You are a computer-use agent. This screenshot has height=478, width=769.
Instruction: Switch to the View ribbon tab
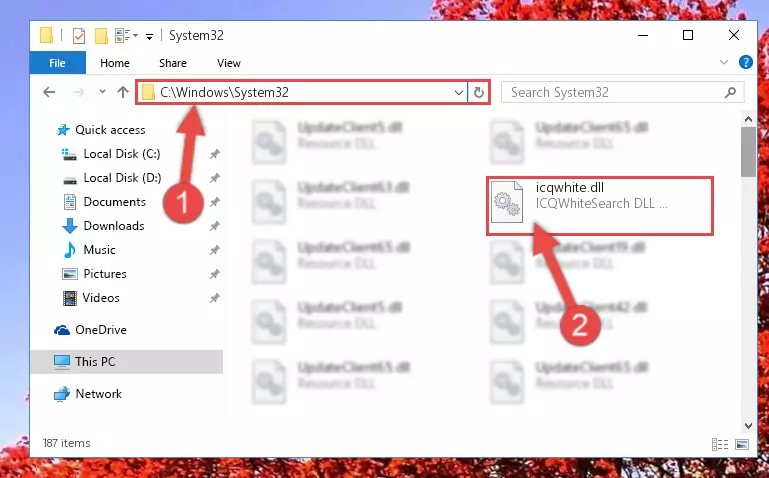coord(229,63)
